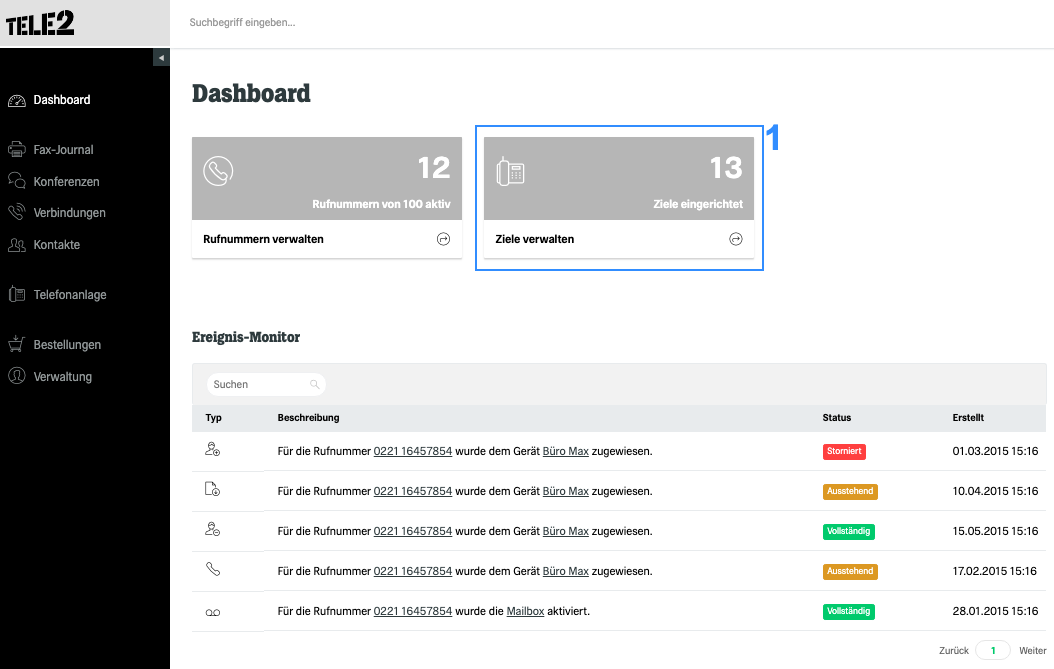Screen dimensions: 1054x669
Task: Collapse the sidebar with arrow toggle
Action: point(161,58)
